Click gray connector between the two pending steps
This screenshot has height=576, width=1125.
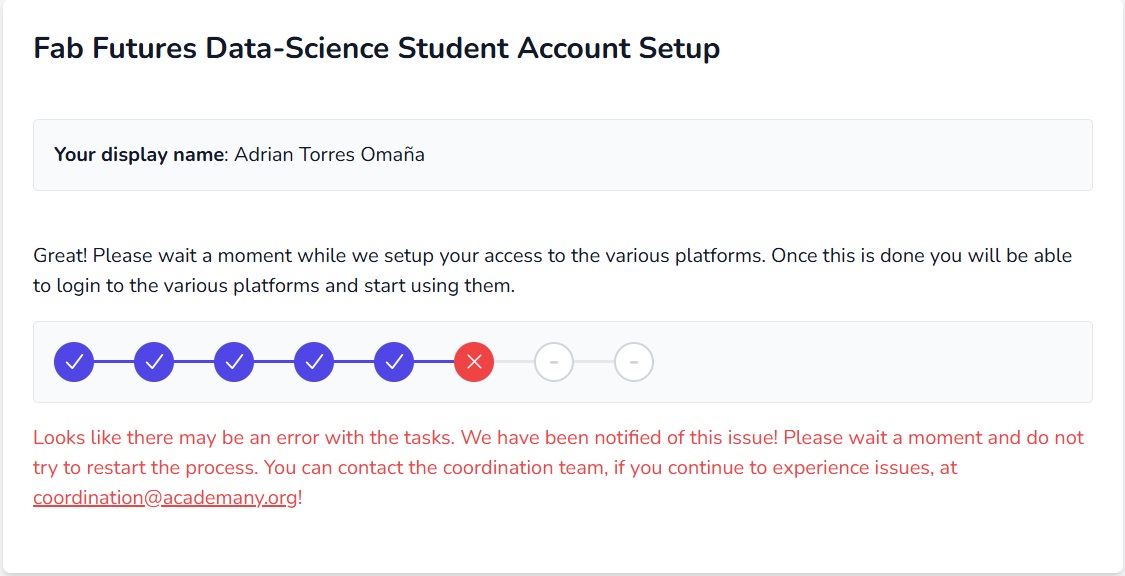(x=594, y=362)
